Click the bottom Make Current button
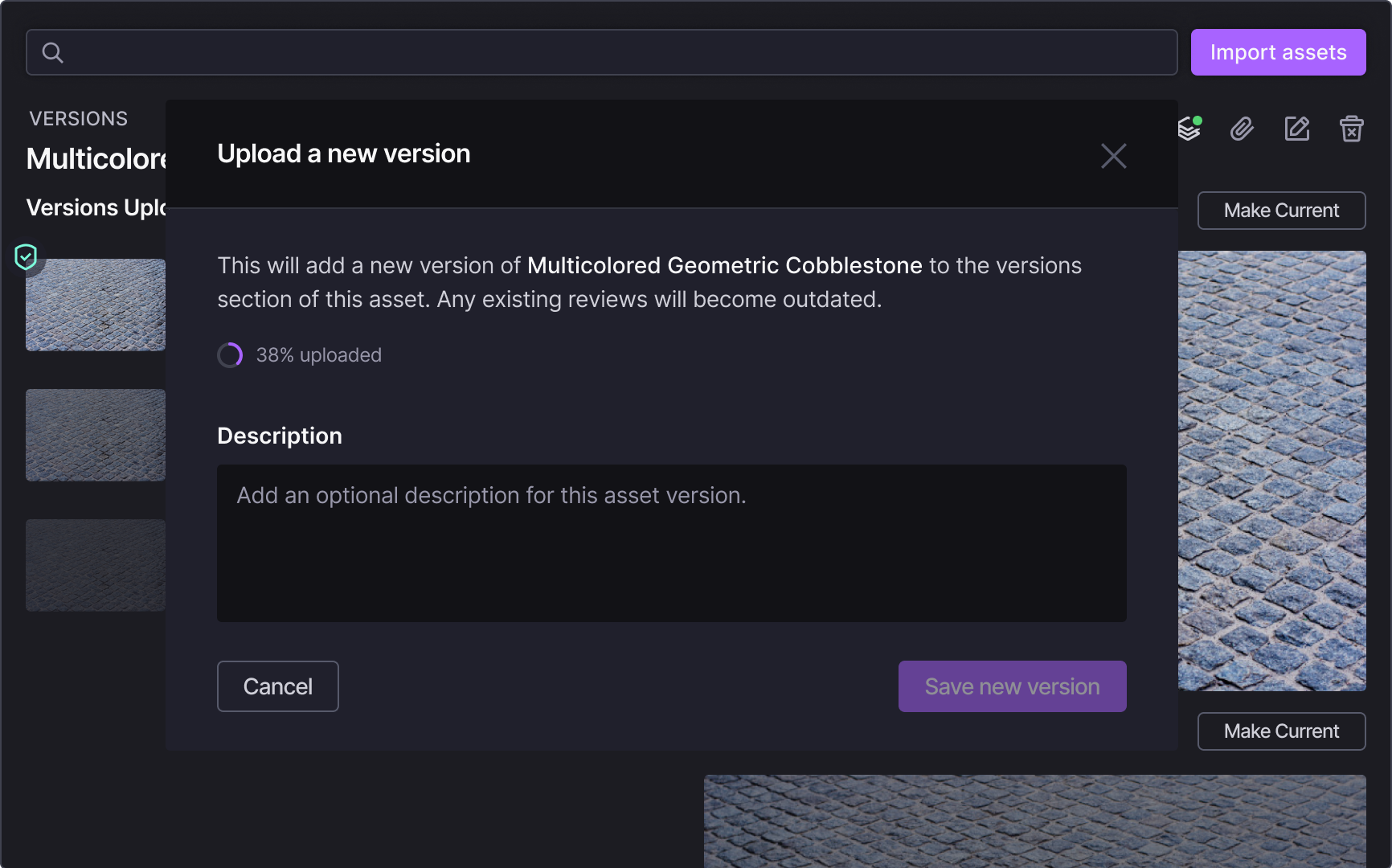1392x868 pixels. coord(1281,731)
